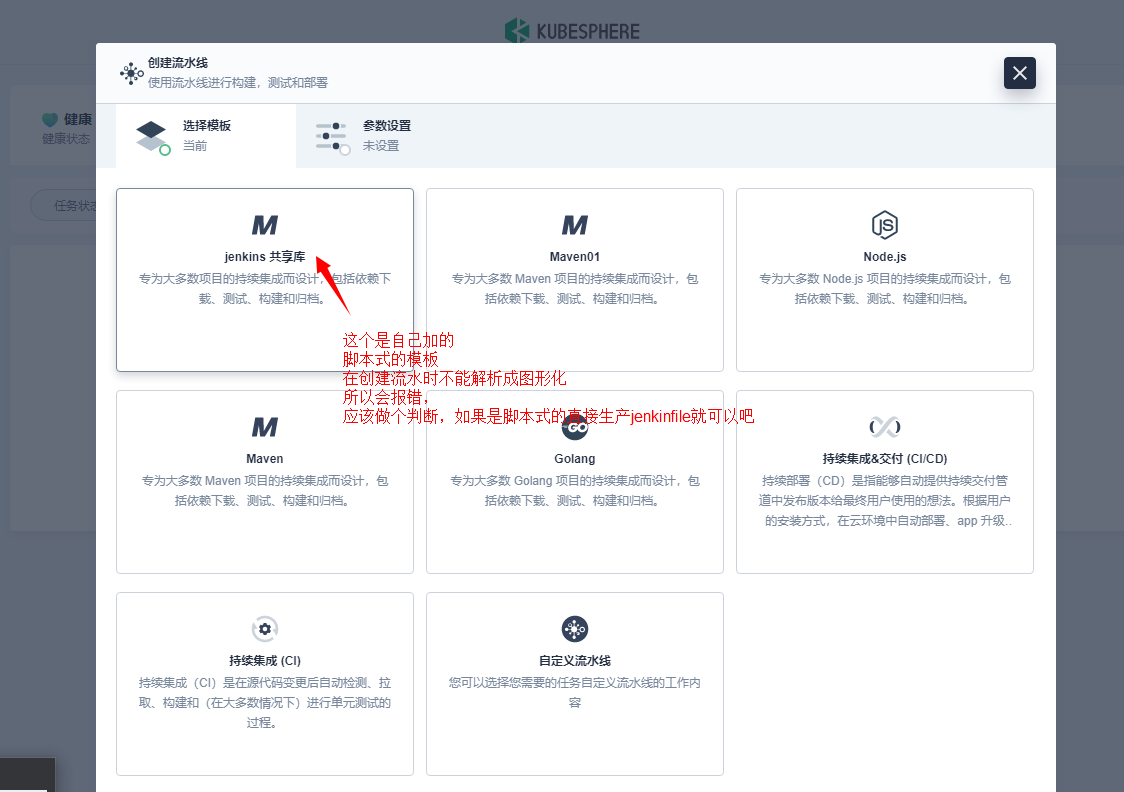The image size is (1124, 792).
Task: Click the CI/CD template description text
Action: (x=885, y=501)
